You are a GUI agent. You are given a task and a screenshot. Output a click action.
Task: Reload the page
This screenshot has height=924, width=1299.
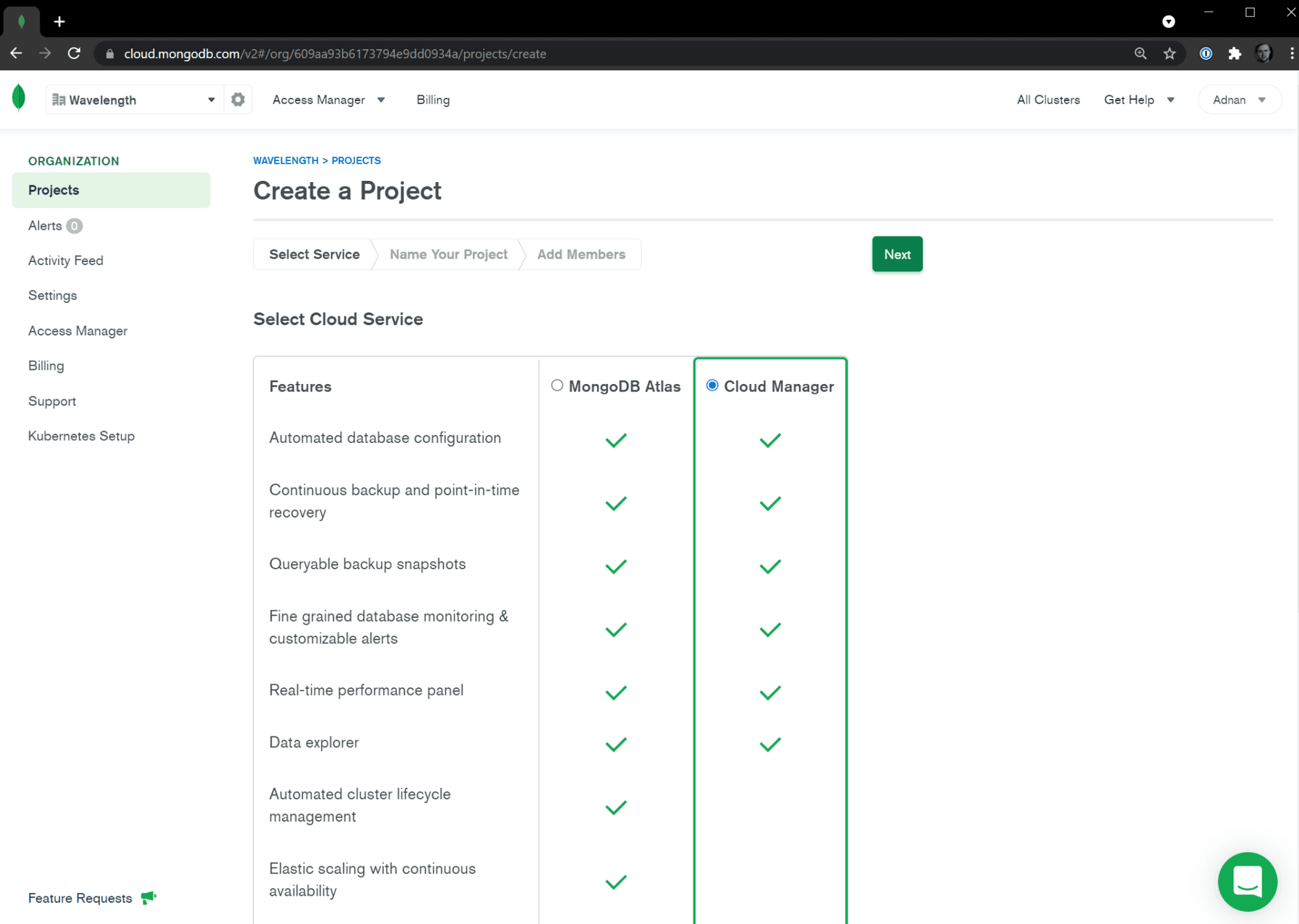pyautogui.click(x=74, y=54)
